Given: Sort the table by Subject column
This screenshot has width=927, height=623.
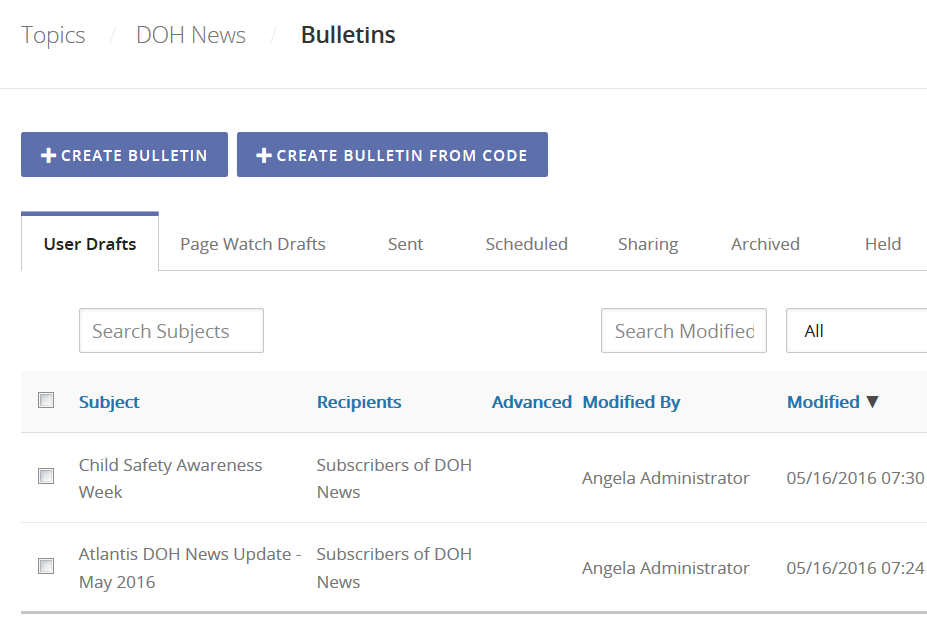Looking at the screenshot, I should coord(108,402).
